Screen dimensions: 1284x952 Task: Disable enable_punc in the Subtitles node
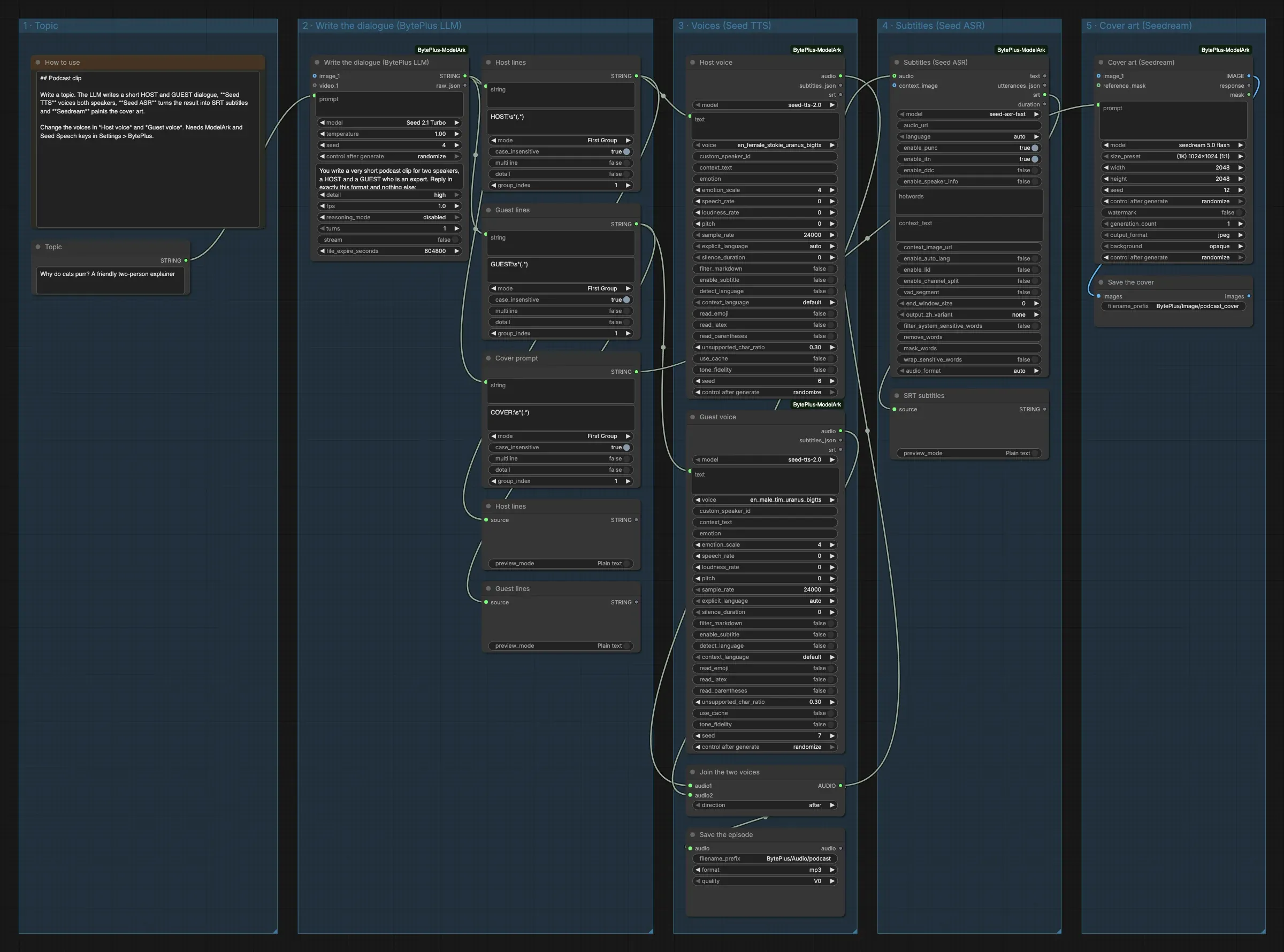coord(969,148)
